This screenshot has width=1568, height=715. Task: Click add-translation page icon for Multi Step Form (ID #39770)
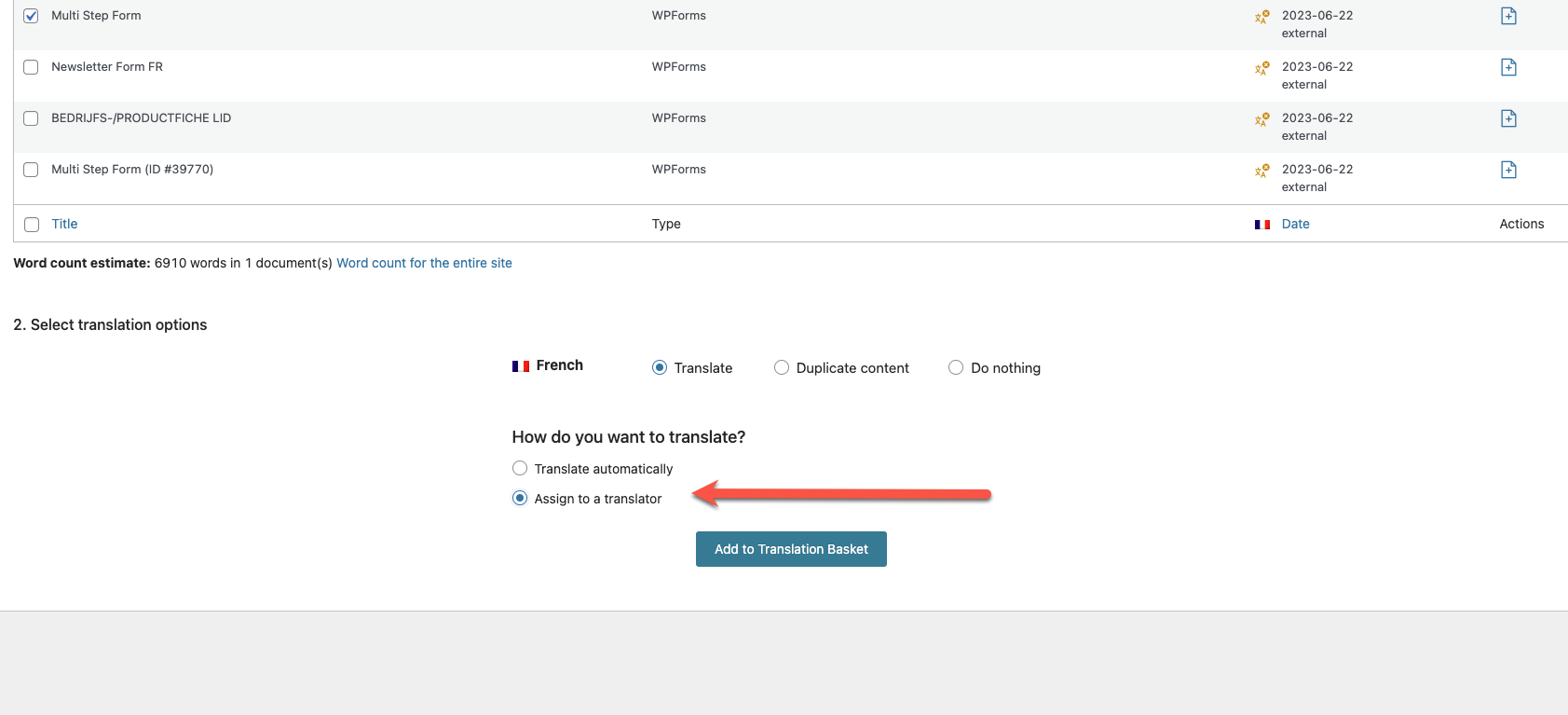point(1508,170)
